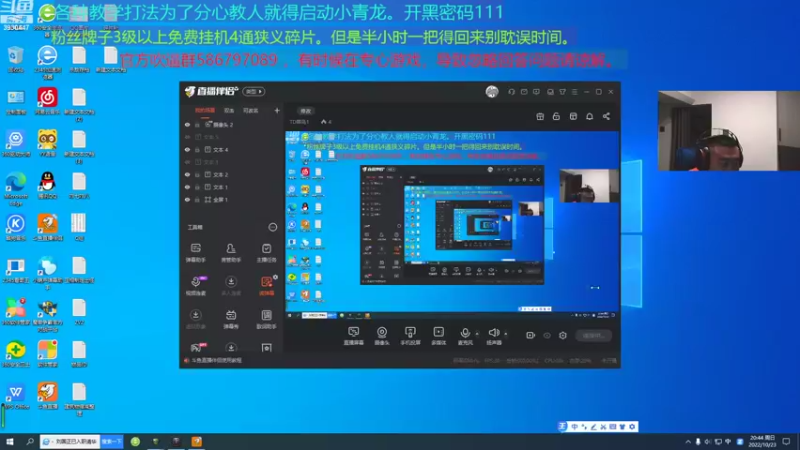Select the Kugou Music K desktop icon
The image size is (800, 450).
(16, 228)
